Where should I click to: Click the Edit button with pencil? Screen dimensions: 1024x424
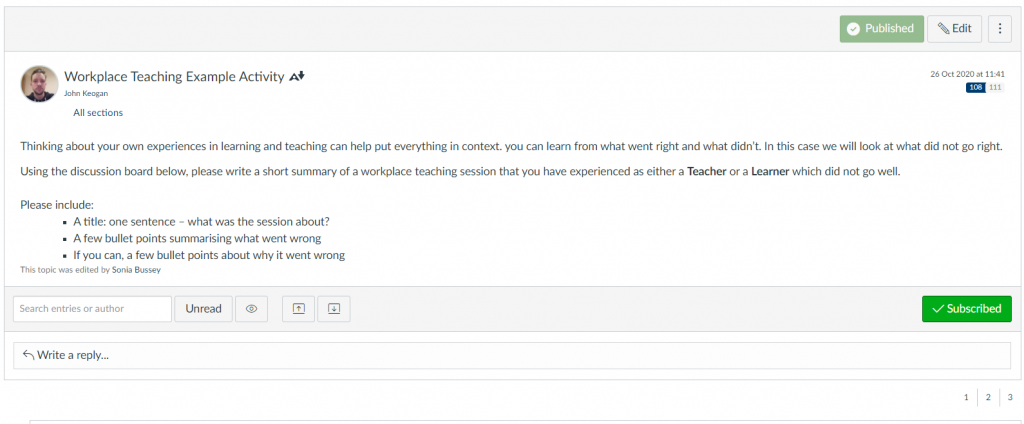(x=954, y=29)
